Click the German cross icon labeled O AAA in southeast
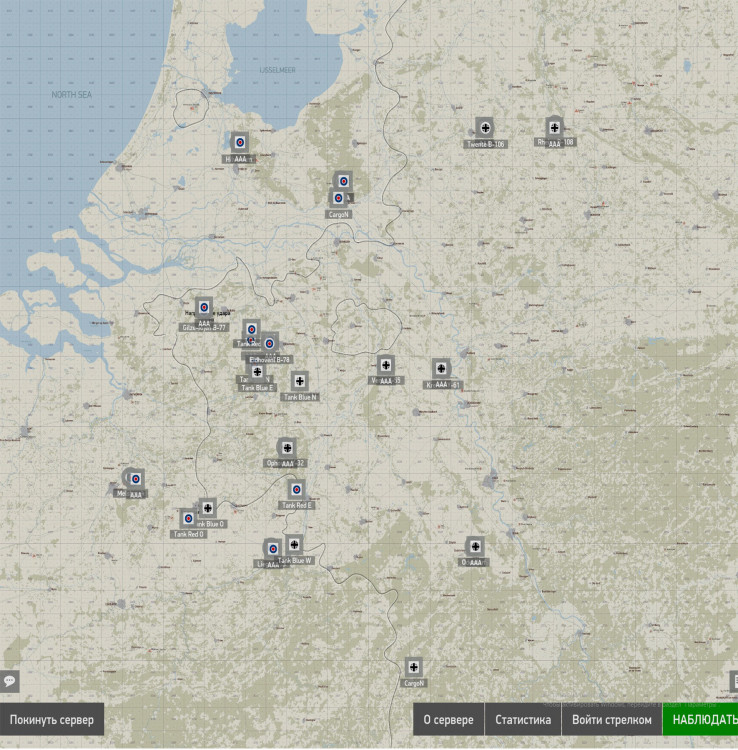 pyautogui.click(x=475, y=546)
